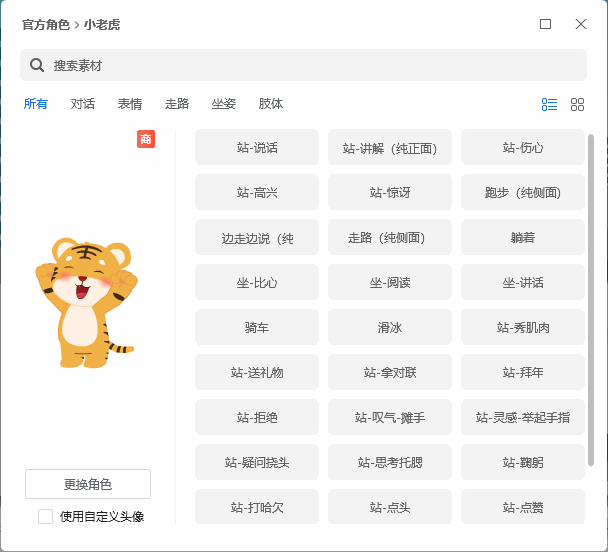Screen dimensions: 608x552
Task: Enable 使用自定义头像 checkbox
Action: [46, 516]
